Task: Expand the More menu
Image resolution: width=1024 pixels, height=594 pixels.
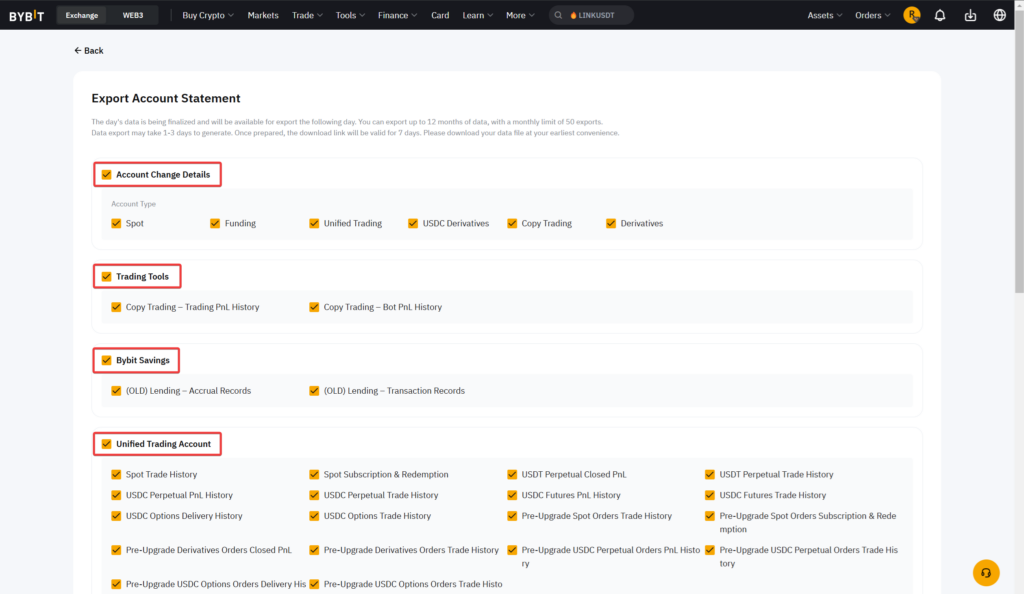Action: 520,15
